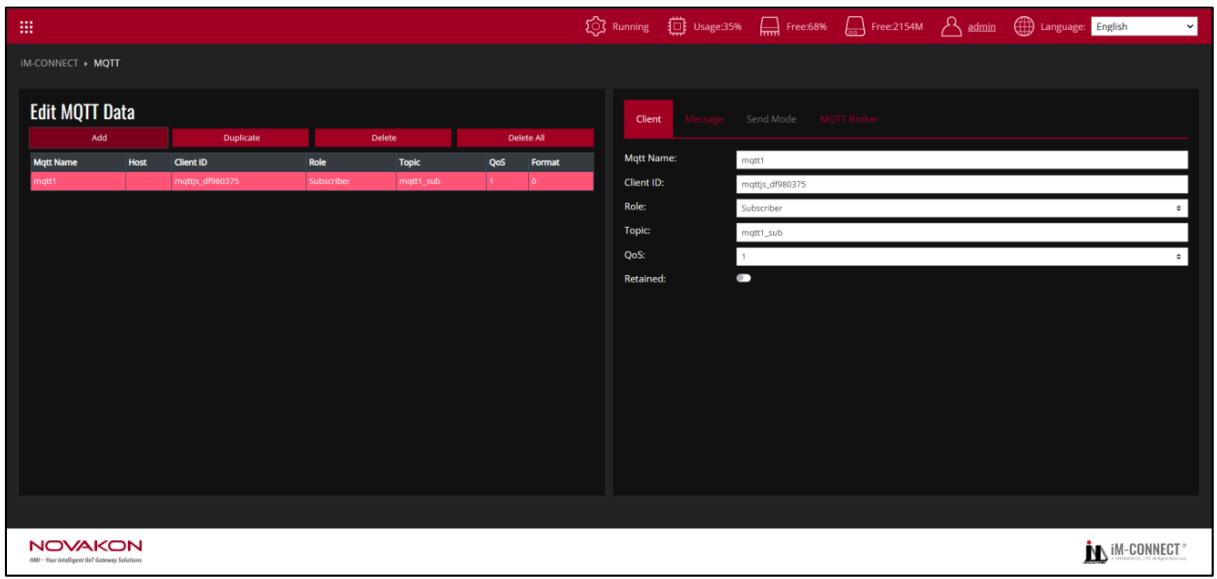1217x579 pixels.
Task: Open the MQTT Broker tab
Action: coord(849,119)
